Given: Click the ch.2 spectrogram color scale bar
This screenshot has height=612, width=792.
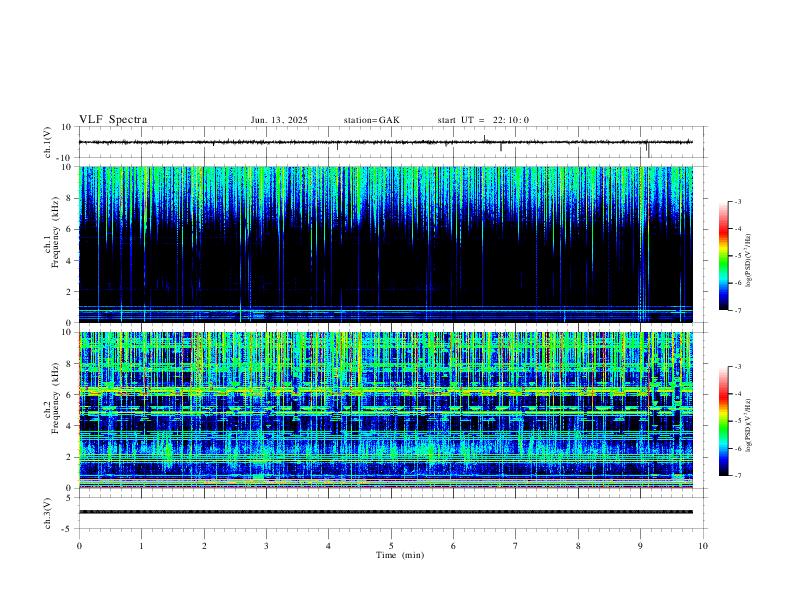Looking at the screenshot, I should [x=723, y=421].
